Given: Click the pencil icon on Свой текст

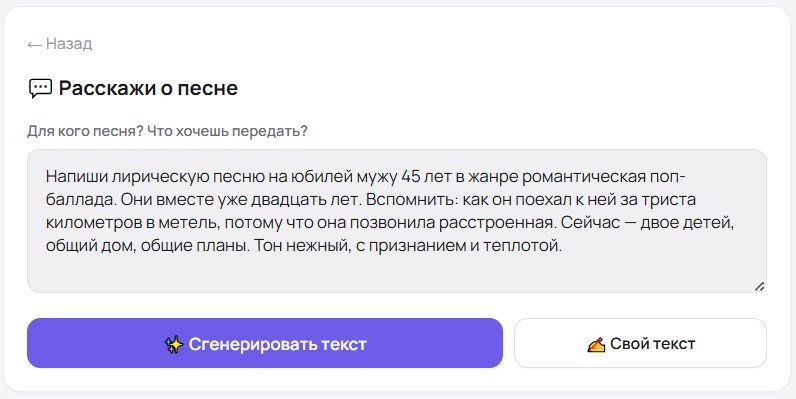Looking at the screenshot, I should (596, 345).
